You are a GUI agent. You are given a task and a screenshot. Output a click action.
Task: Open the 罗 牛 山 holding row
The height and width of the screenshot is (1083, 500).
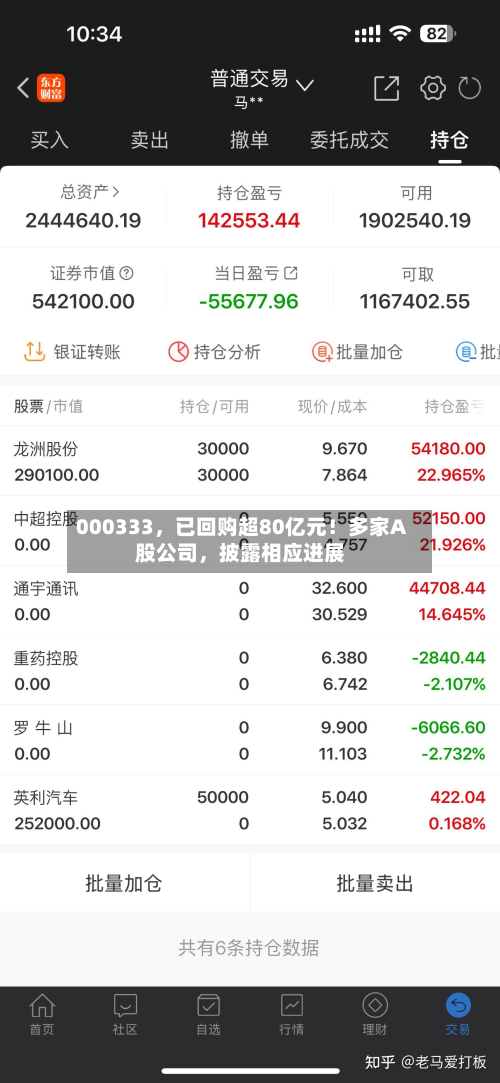[x=250, y=740]
